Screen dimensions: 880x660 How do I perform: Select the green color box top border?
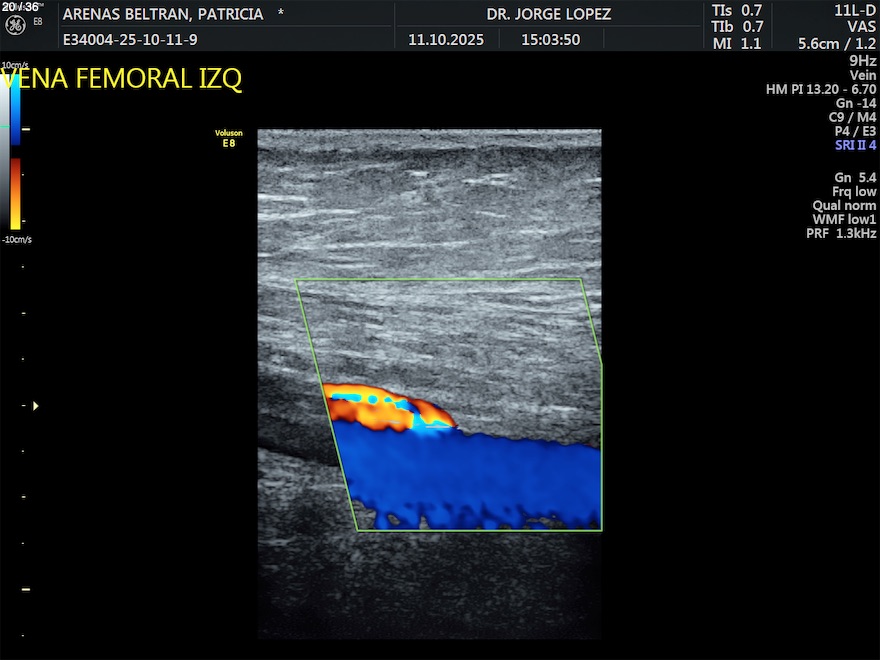tap(440, 280)
